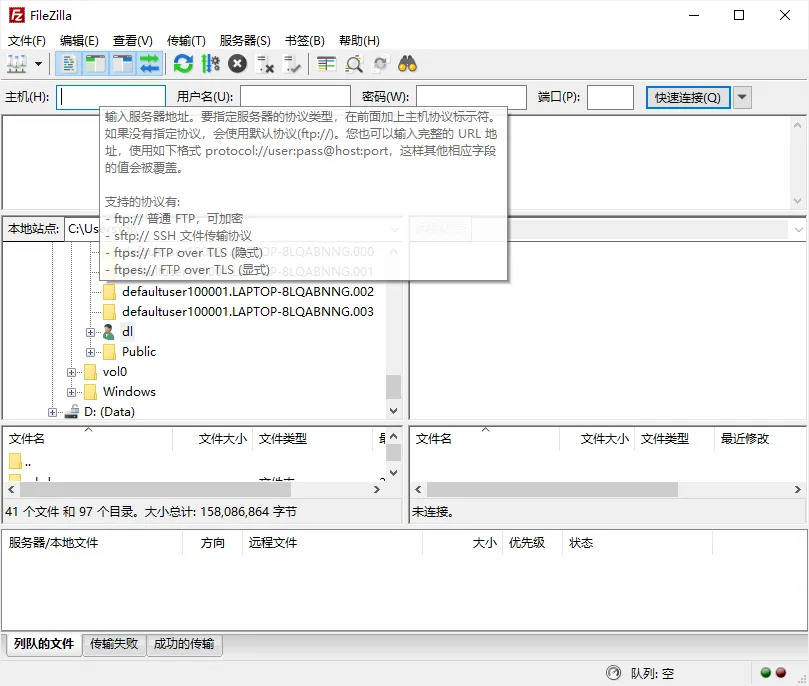Select the vol0 folder
This screenshot has width=809, height=686.
tap(115, 372)
